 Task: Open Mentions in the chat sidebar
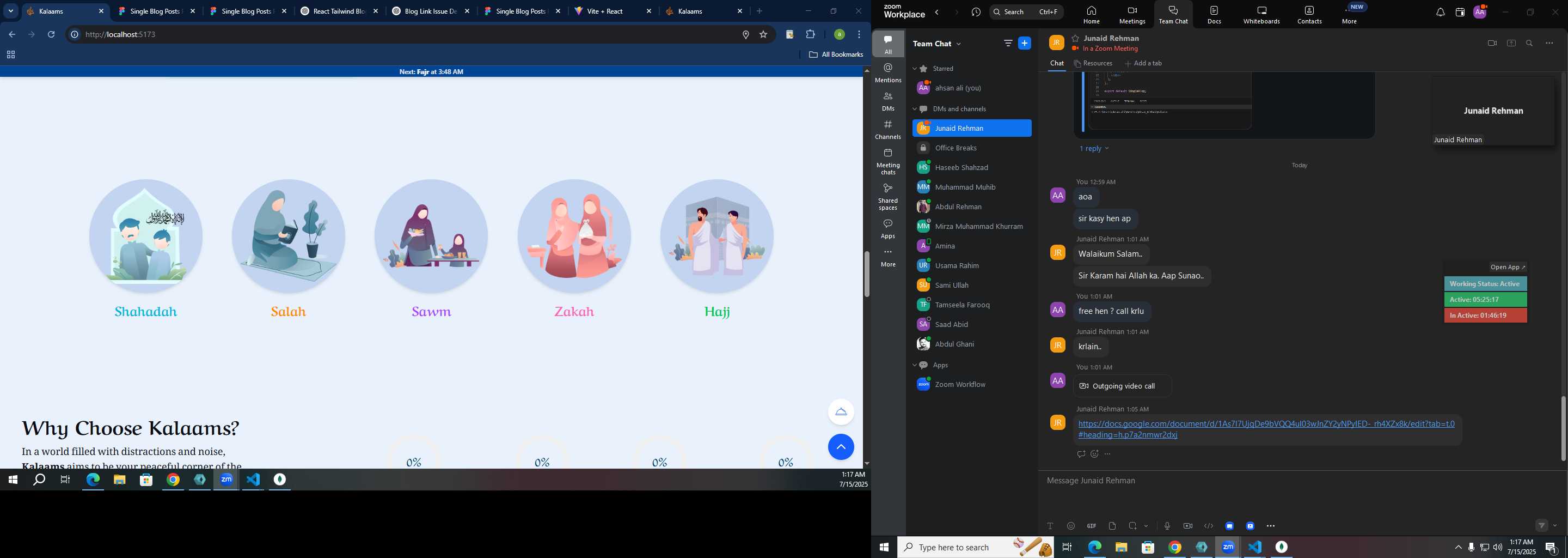888,73
